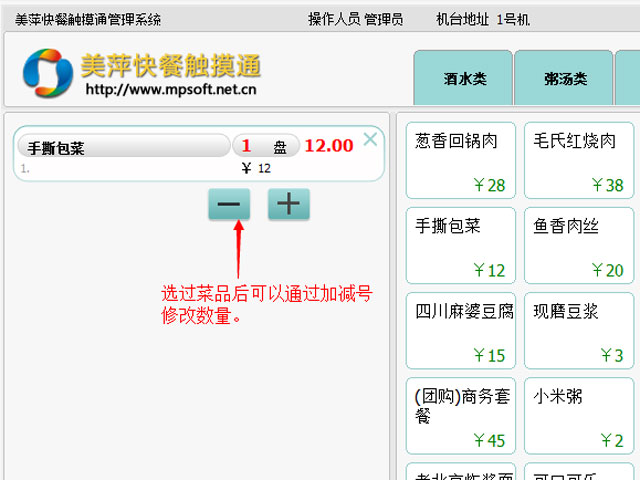Viewport: 640px width, 480px height.
Task: Add 葱香回锅肉 priced ¥28 to the order
Action: 461,161
